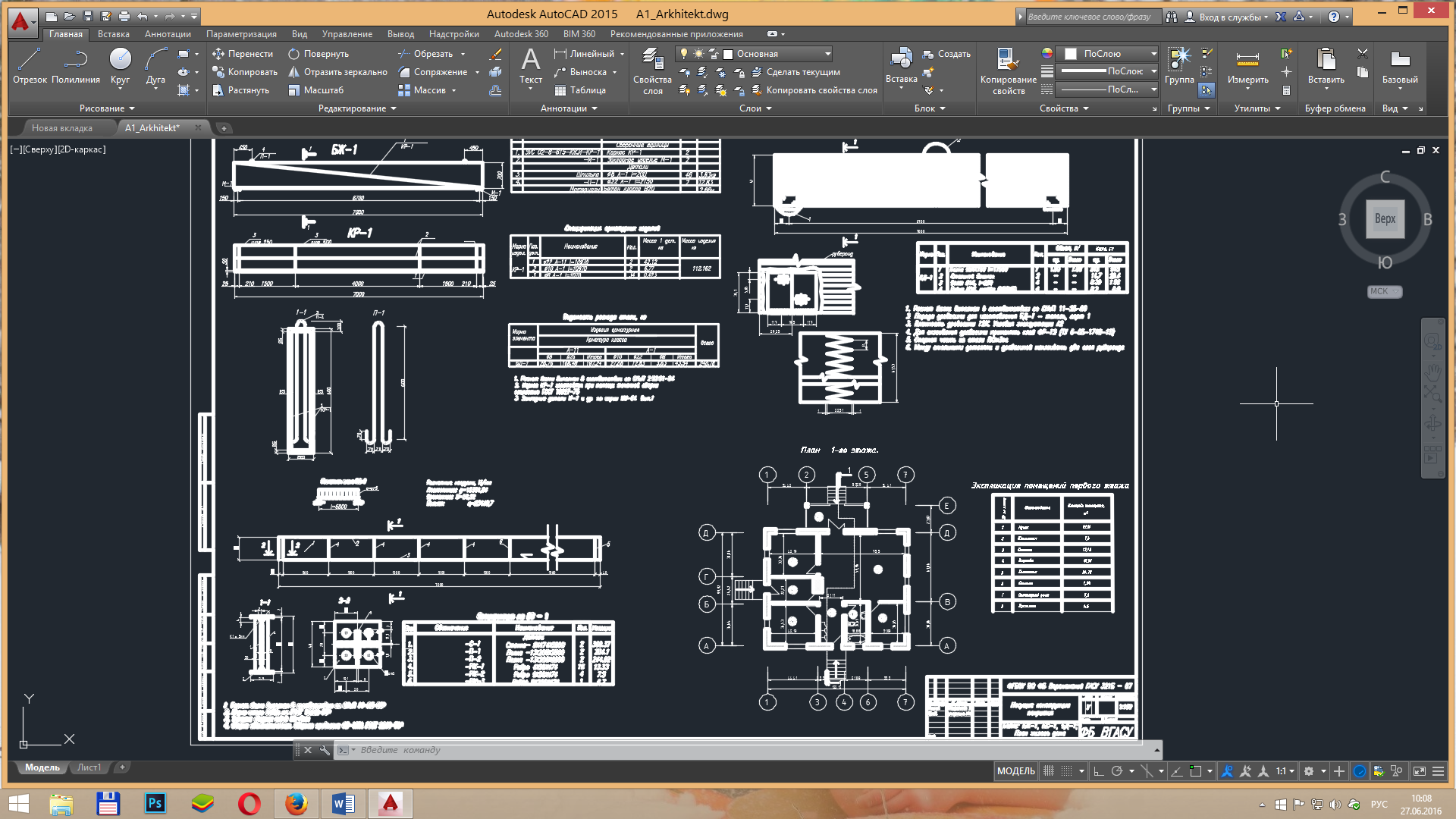
Task: Open the Основная layer dropdown
Action: pyautogui.click(x=827, y=54)
